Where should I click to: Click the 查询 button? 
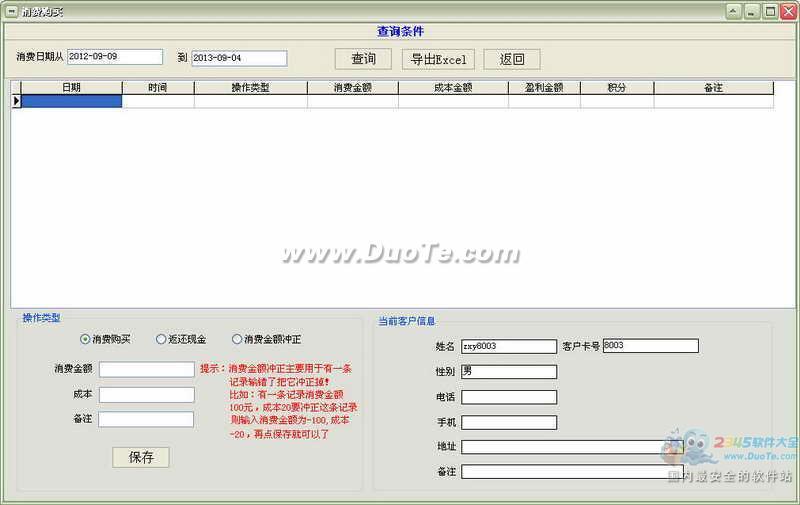pos(364,59)
